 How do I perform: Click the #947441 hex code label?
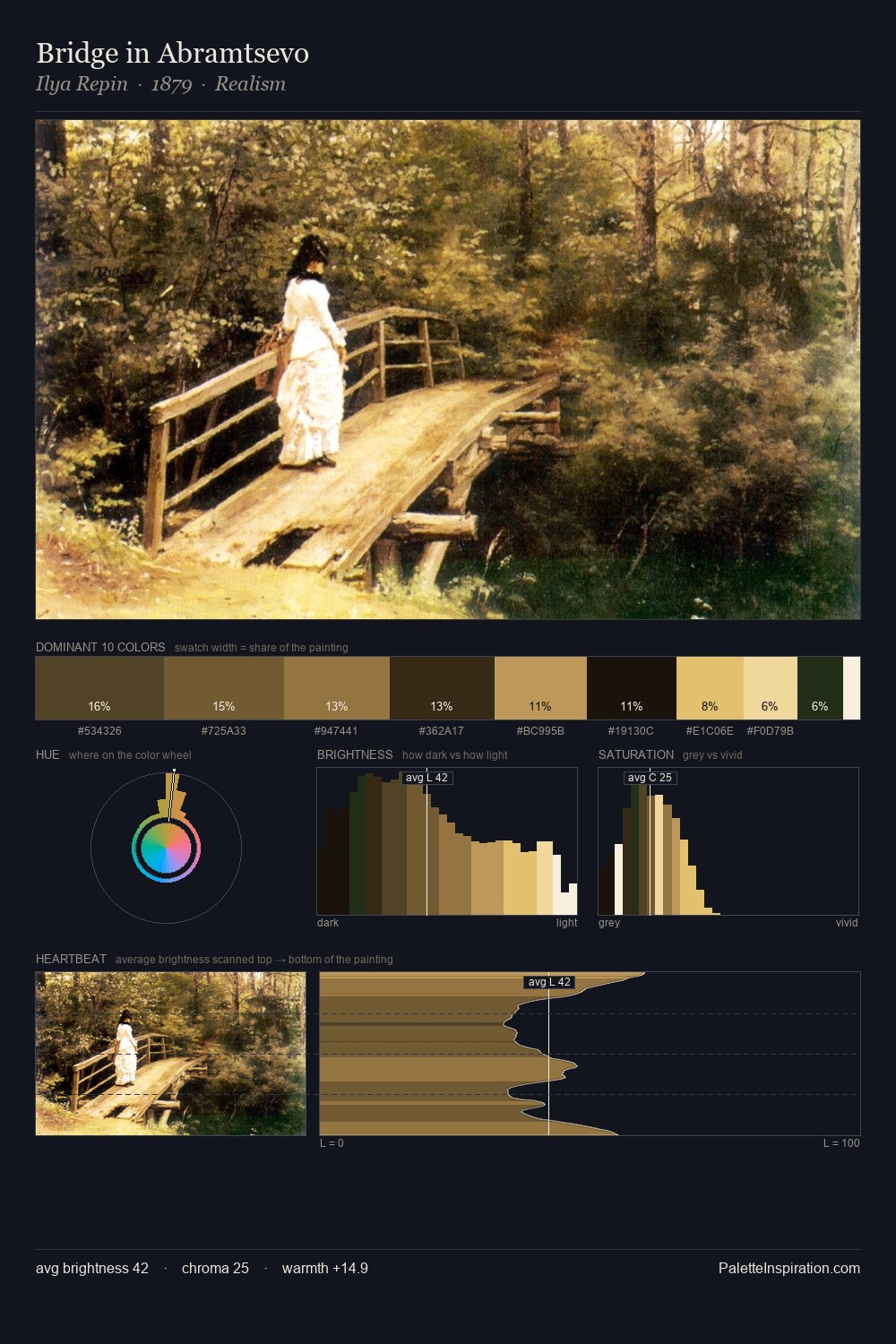[337, 731]
